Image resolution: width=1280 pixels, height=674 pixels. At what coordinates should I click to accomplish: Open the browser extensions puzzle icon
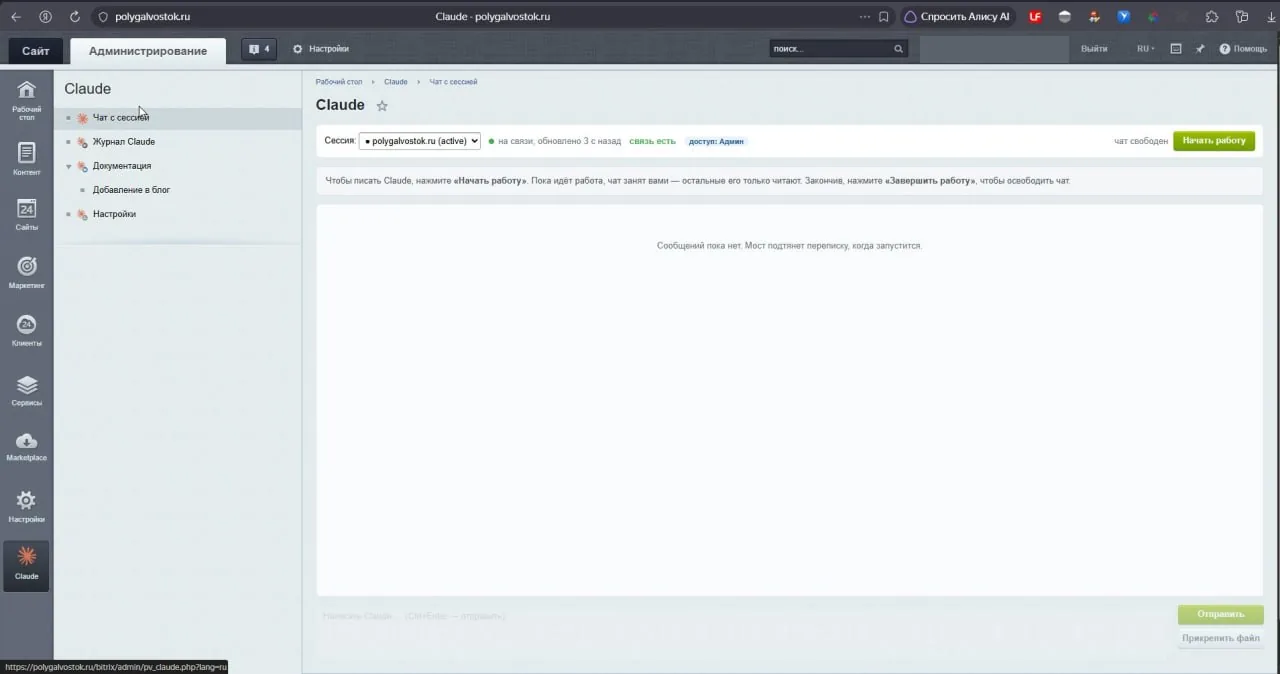point(1213,16)
